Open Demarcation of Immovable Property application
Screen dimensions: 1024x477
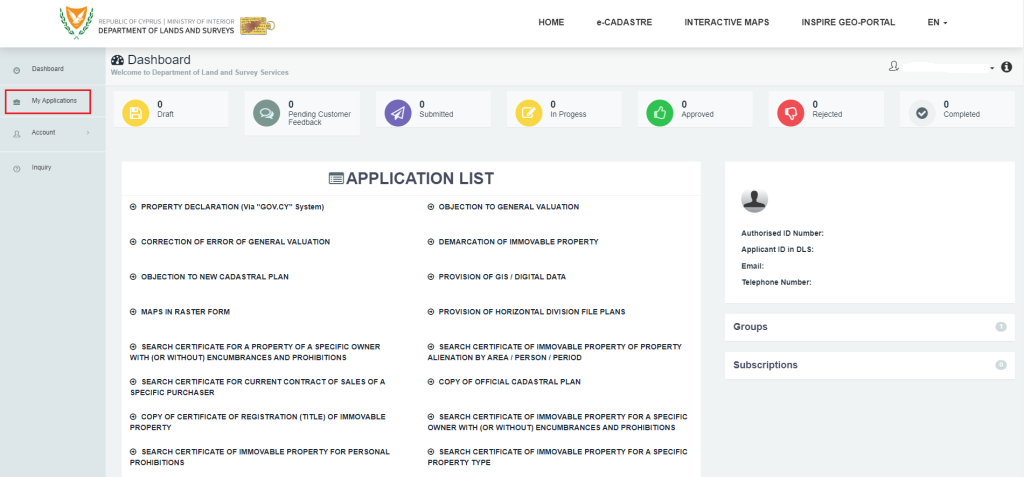pos(519,242)
